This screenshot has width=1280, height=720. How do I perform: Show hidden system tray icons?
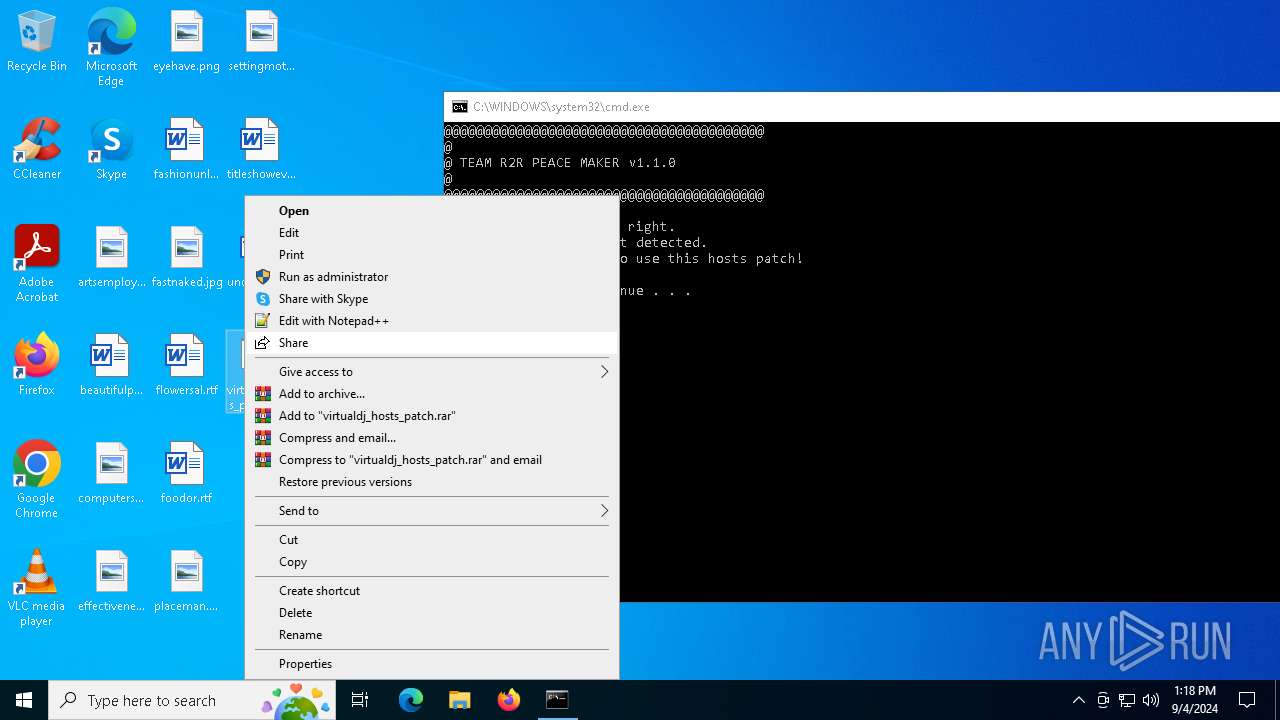click(x=1078, y=700)
